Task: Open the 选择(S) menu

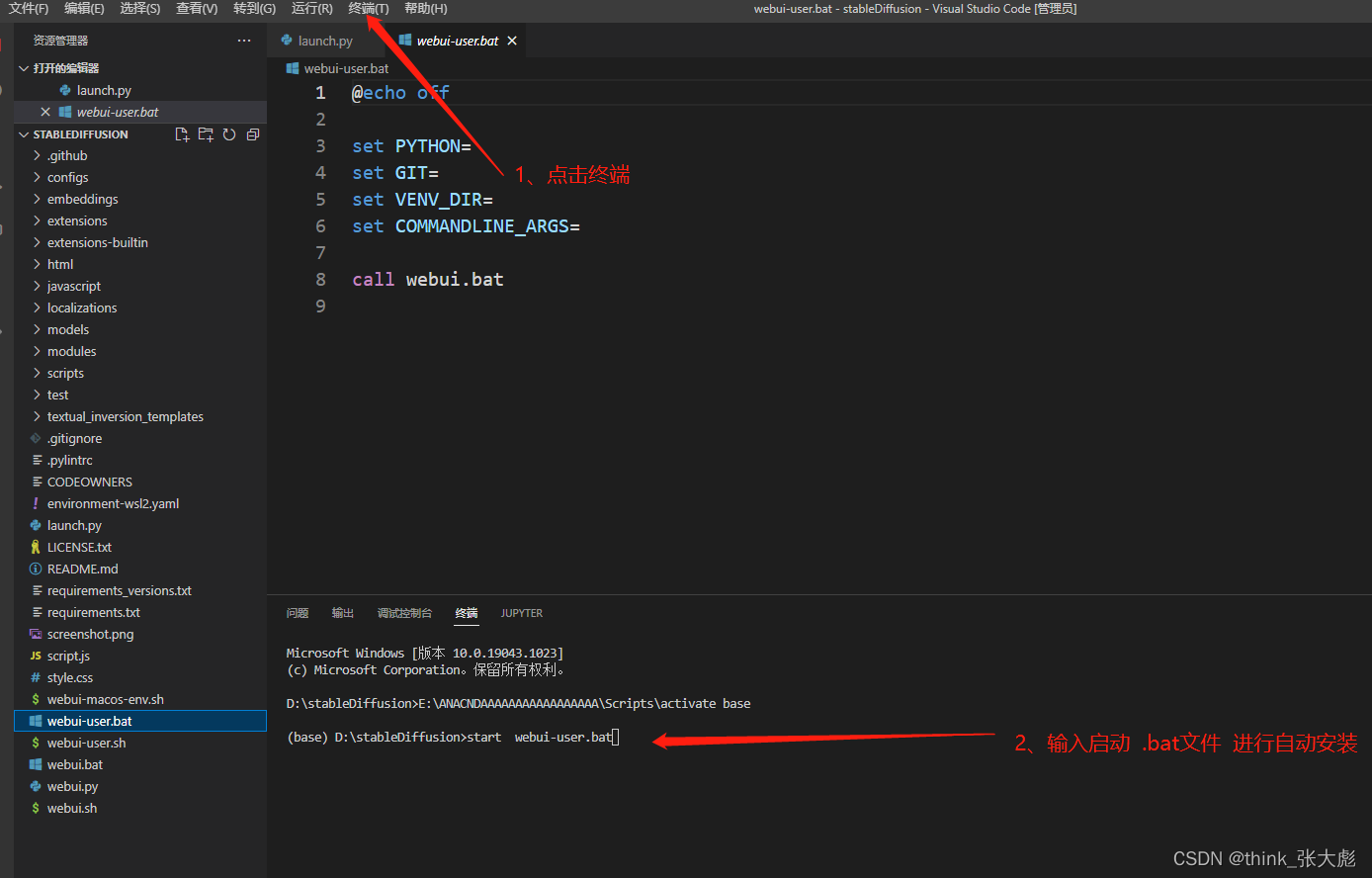Action: [140, 8]
